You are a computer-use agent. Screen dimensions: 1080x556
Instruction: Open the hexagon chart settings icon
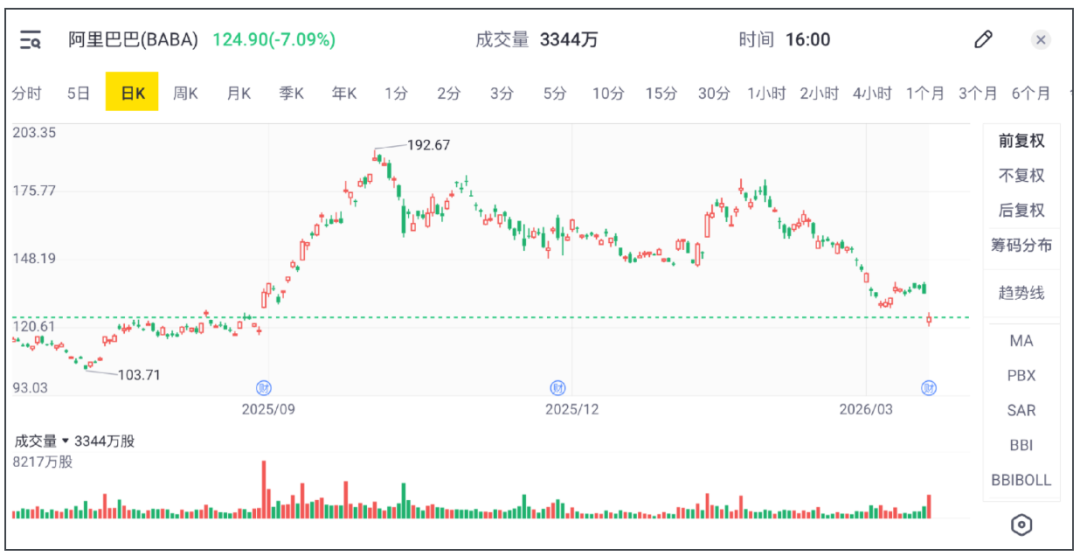point(1021,524)
